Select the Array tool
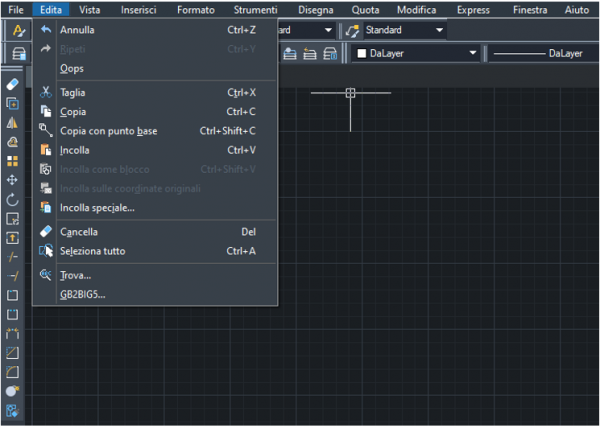 12,161
